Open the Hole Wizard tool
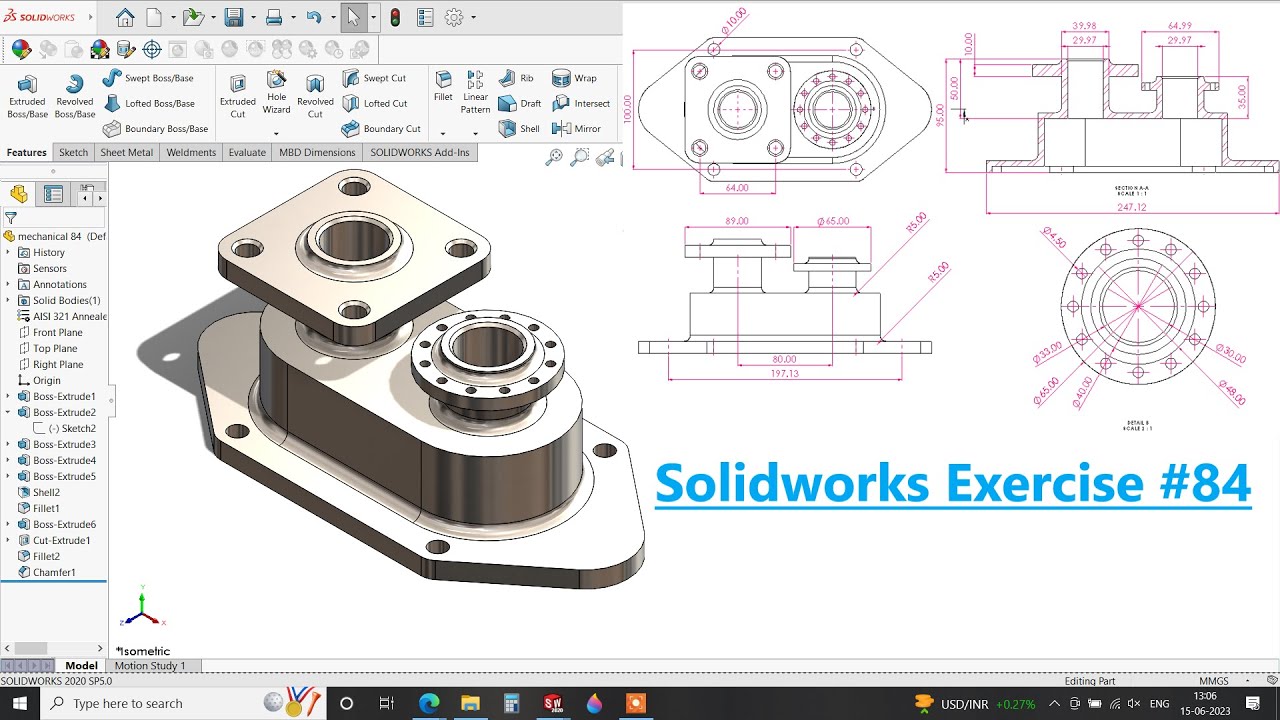 point(276,92)
